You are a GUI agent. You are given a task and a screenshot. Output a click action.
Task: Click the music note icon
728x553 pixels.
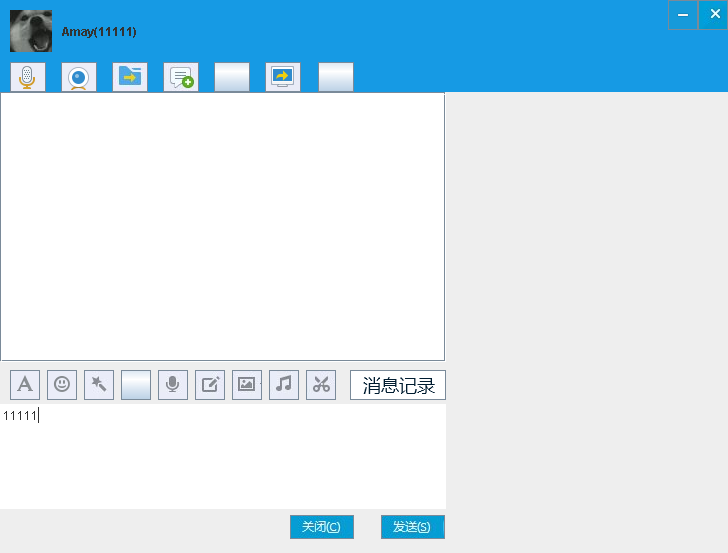click(x=284, y=385)
